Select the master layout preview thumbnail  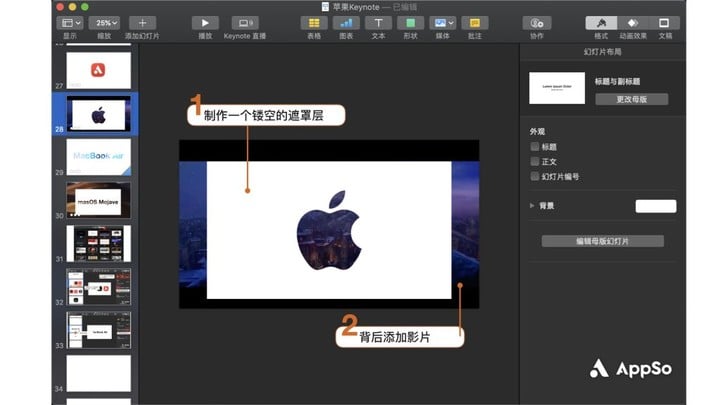(x=557, y=88)
